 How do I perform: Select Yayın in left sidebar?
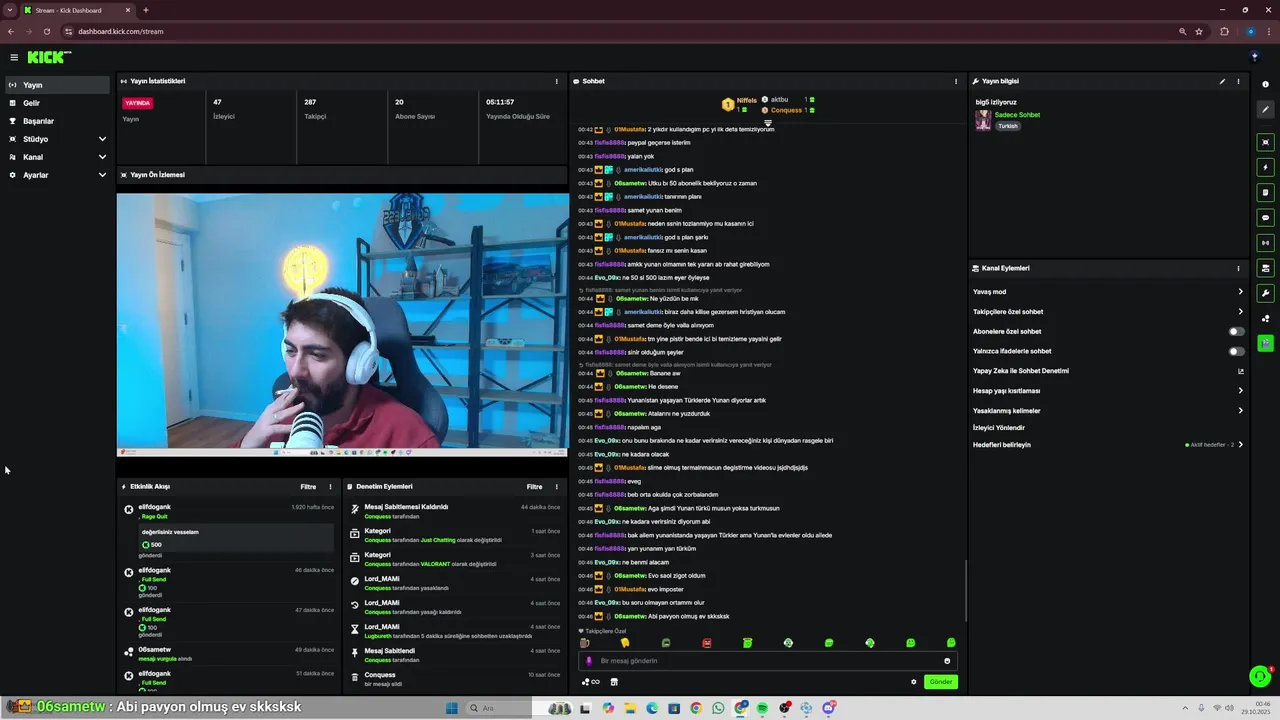click(57, 85)
